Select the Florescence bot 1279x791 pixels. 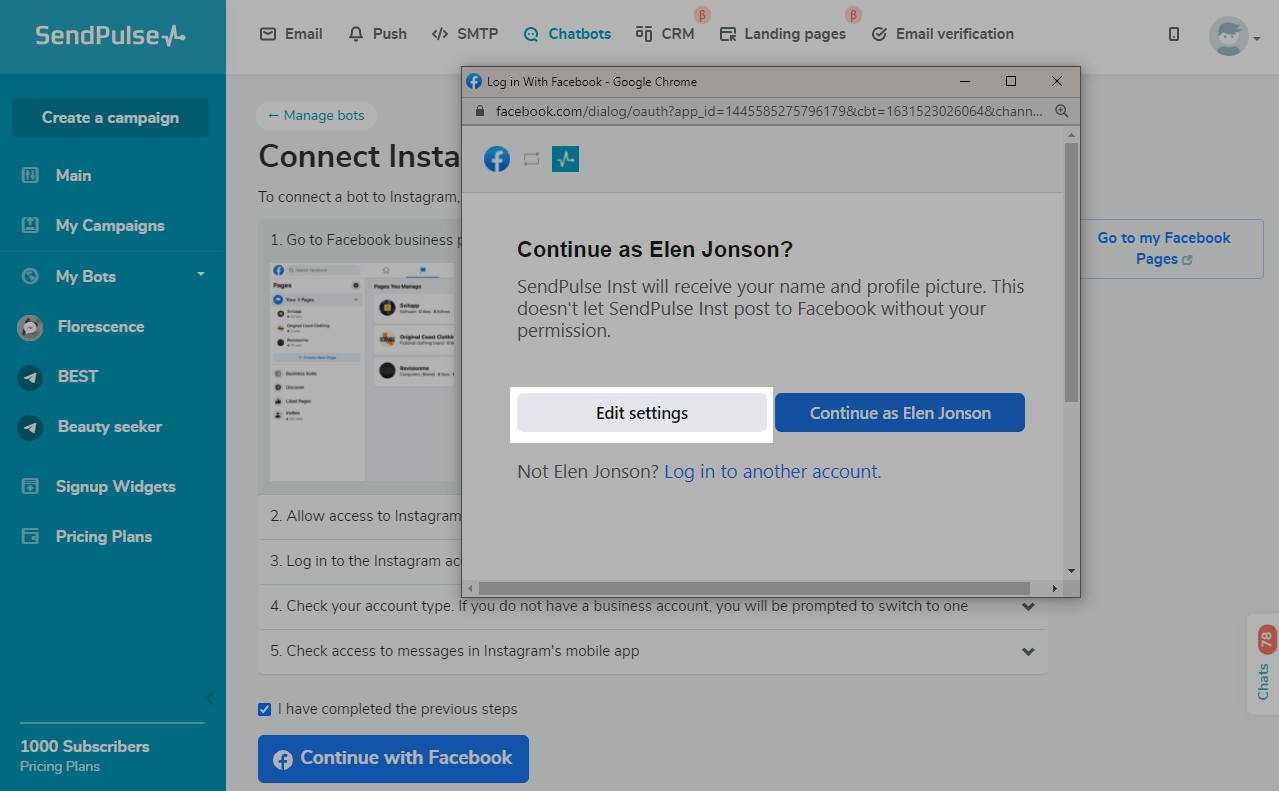click(101, 326)
